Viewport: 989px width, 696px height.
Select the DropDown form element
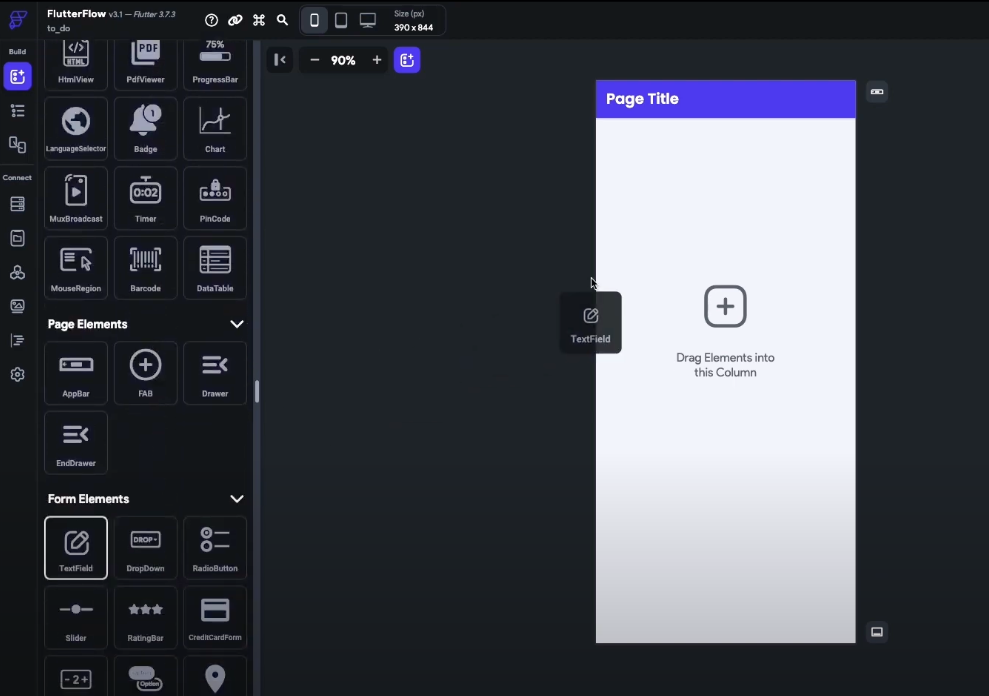coord(145,548)
